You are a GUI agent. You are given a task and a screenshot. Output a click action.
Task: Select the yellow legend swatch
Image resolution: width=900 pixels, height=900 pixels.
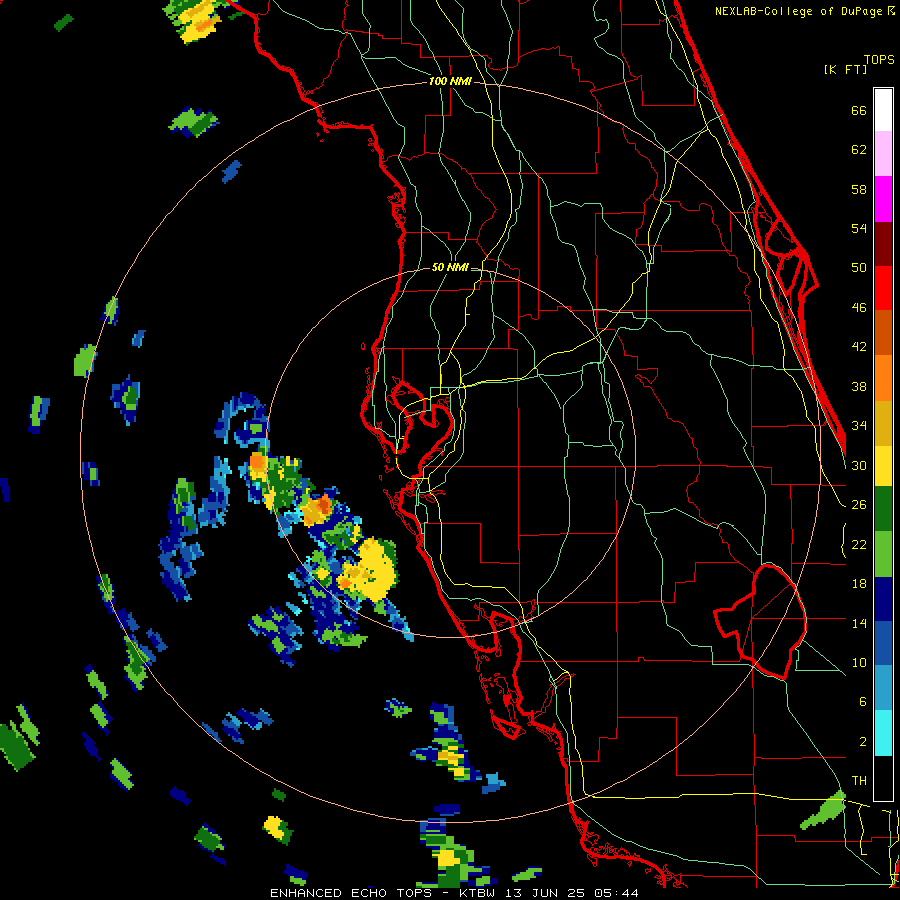[x=883, y=465]
